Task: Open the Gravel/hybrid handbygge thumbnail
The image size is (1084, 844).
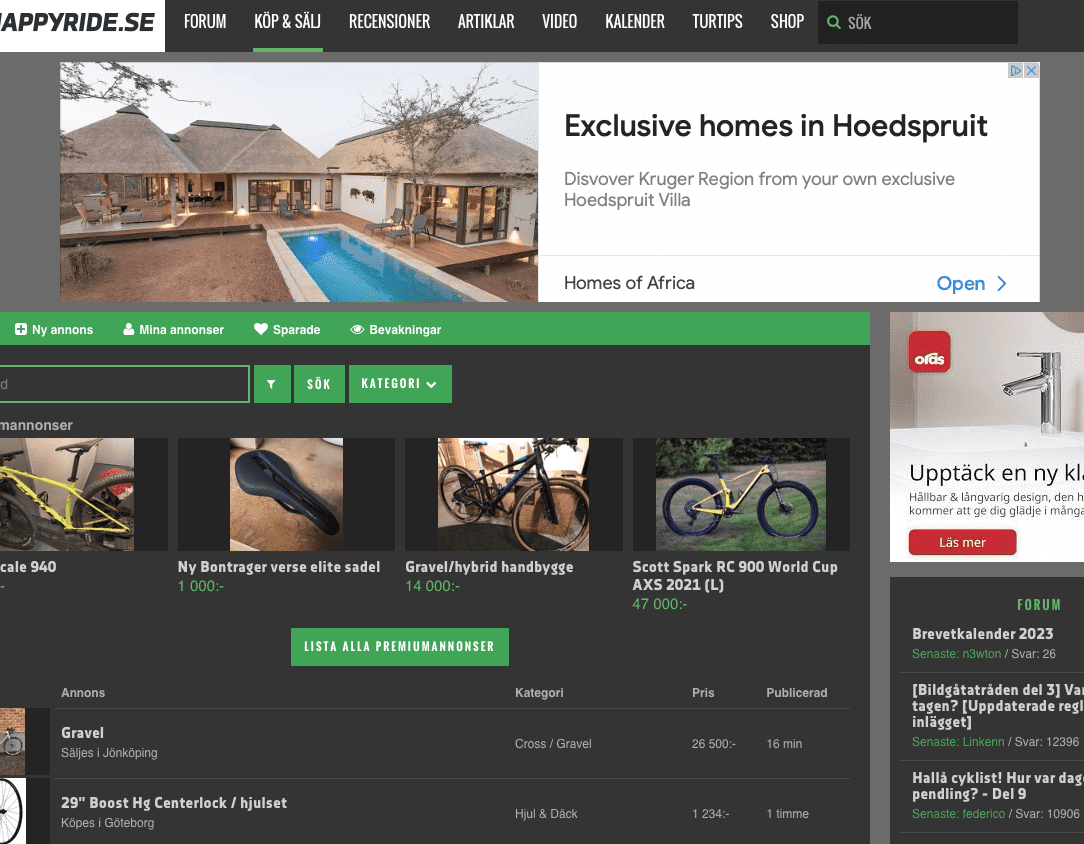Action: point(513,494)
